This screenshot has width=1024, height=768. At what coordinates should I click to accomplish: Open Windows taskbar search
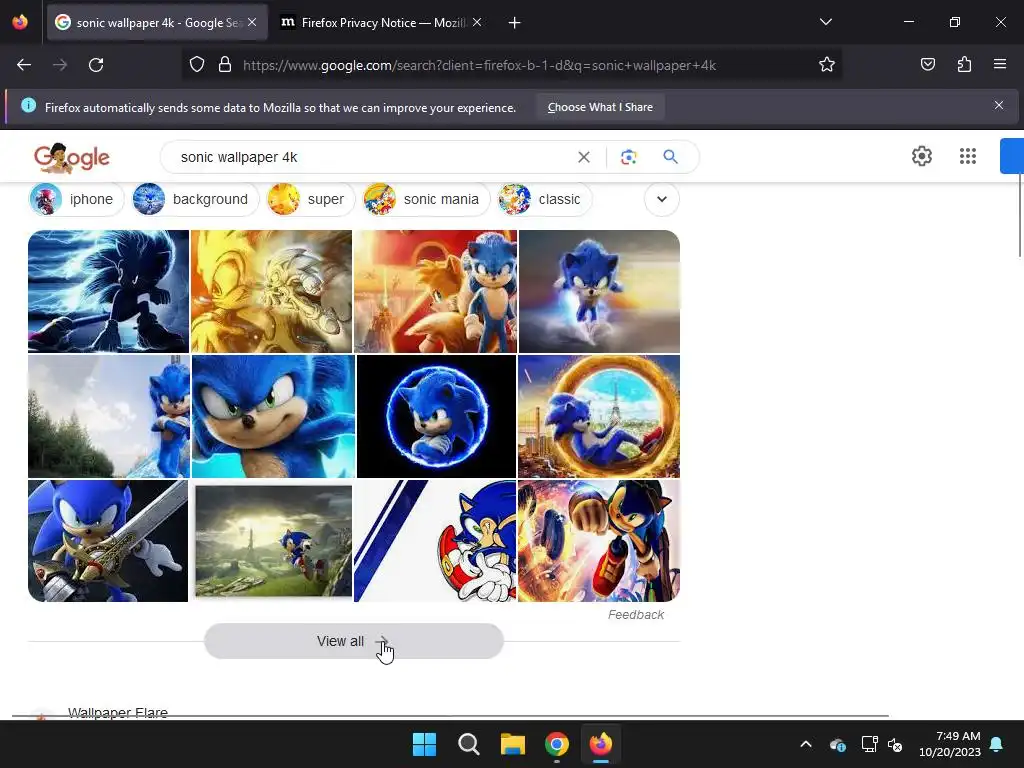468,744
